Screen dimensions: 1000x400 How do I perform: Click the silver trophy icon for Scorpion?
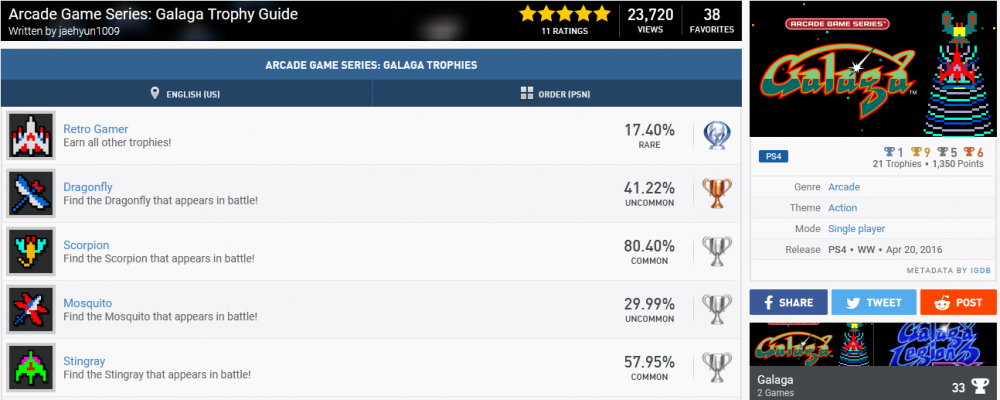tap(716, 251)
